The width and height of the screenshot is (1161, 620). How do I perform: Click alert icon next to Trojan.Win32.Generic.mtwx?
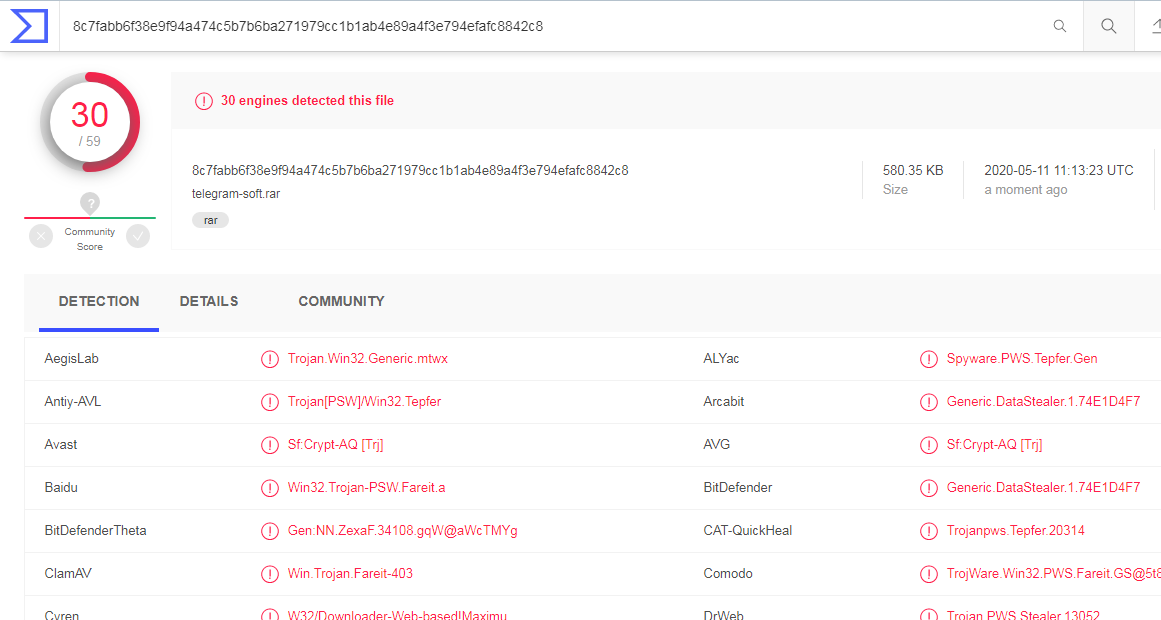(269, 359)
